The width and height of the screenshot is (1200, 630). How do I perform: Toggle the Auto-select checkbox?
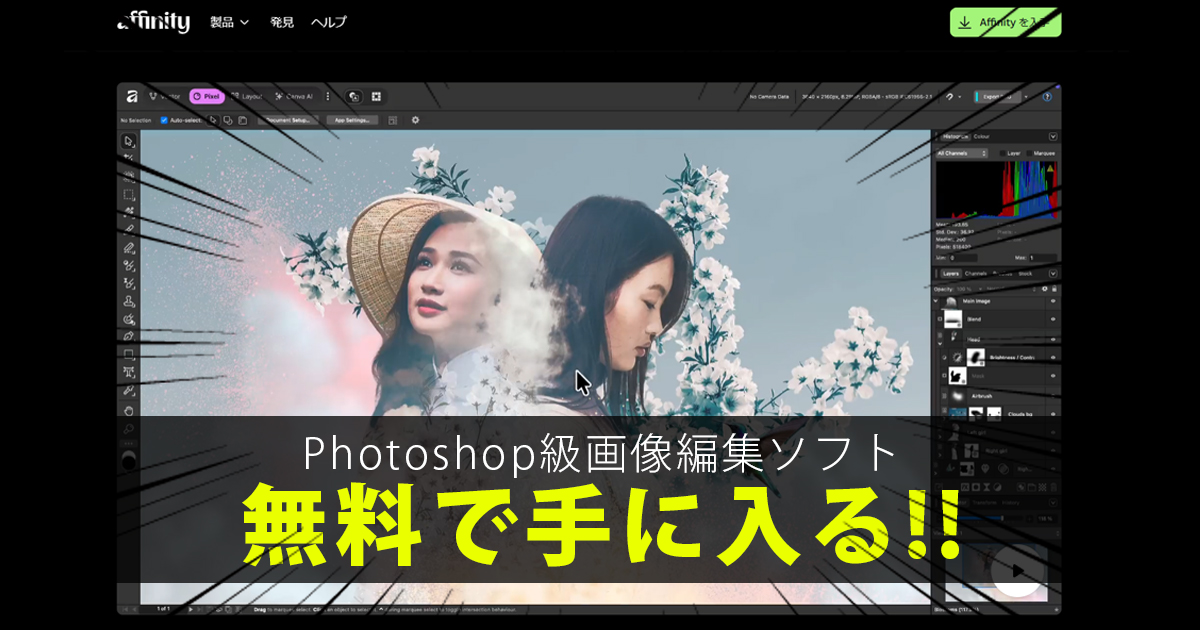coord(164,120)
